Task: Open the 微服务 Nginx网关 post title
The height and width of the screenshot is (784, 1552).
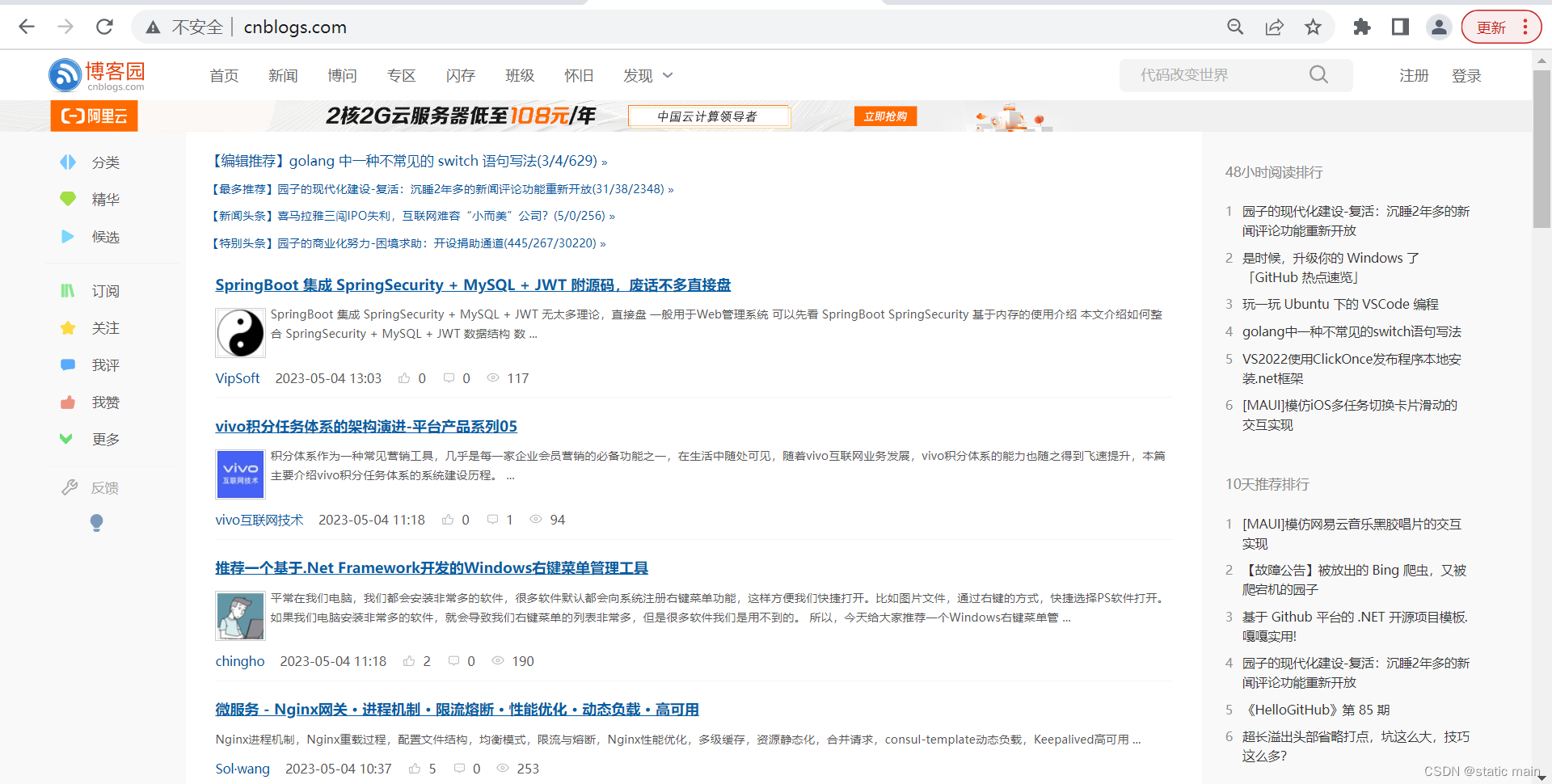Action: pyautogui.click(x=457, y=709)
